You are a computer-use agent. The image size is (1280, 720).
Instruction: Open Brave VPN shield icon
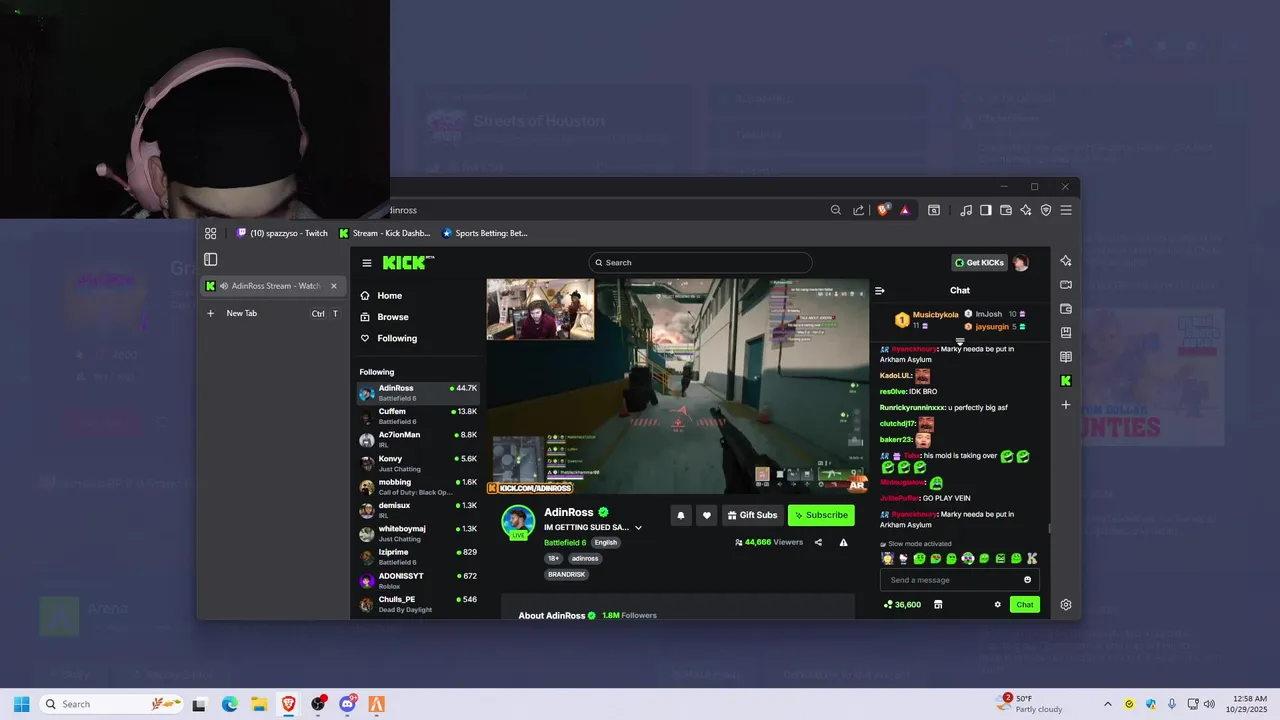[1046, 210]
